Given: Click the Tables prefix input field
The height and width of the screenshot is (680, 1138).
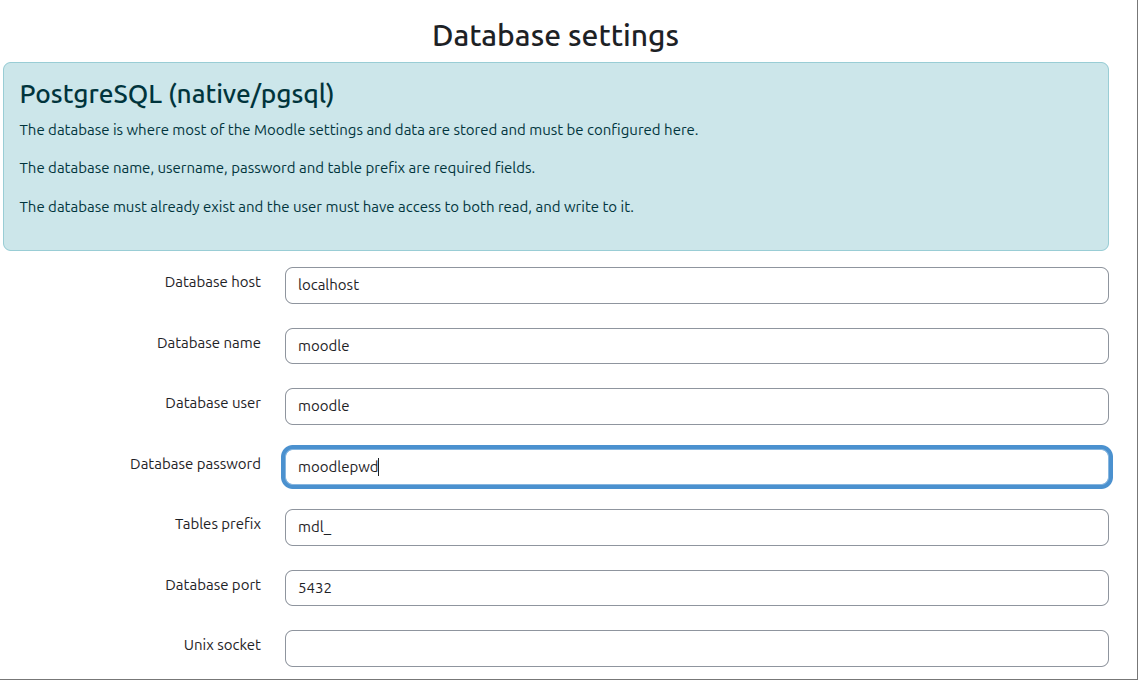Looking at the screenshot, I should [x=696, y=528].
